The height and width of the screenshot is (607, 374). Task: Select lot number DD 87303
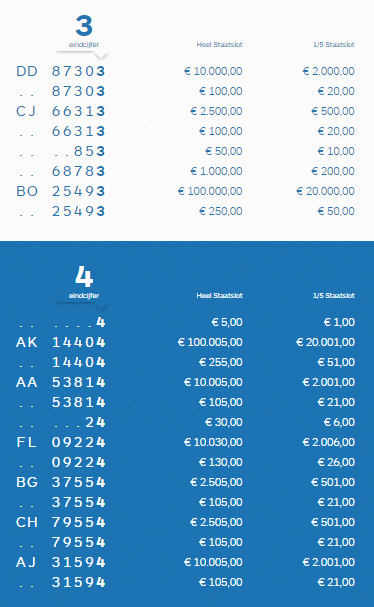(x=61, y=71)
